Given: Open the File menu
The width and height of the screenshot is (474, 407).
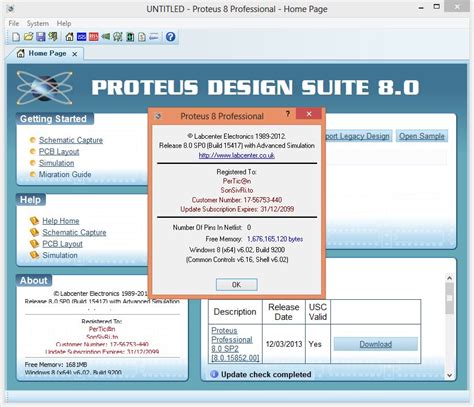Looking at the screenshot, I should click(x=14, y=23).
